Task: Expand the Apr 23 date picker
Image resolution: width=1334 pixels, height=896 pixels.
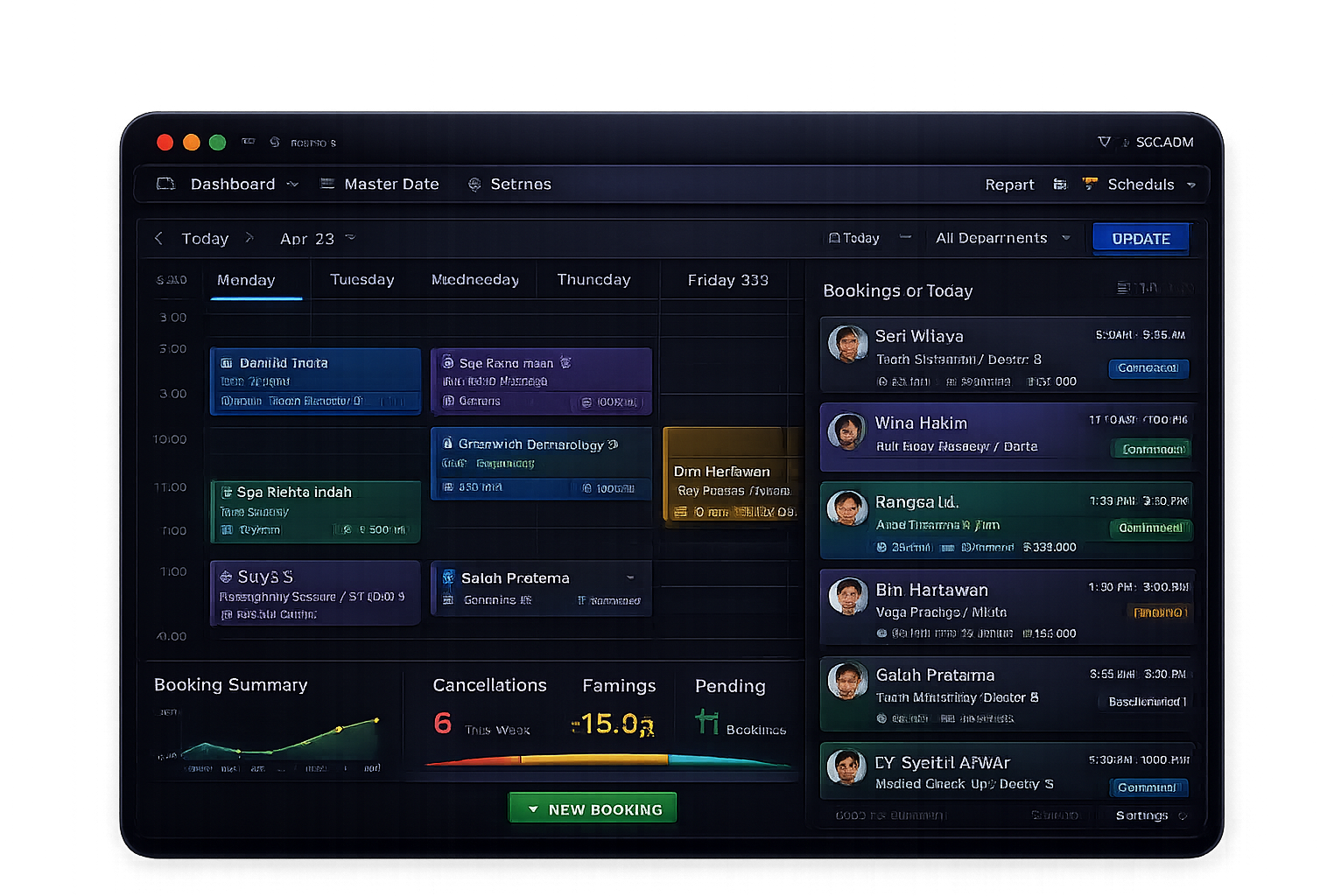Action: pos(350,237)
